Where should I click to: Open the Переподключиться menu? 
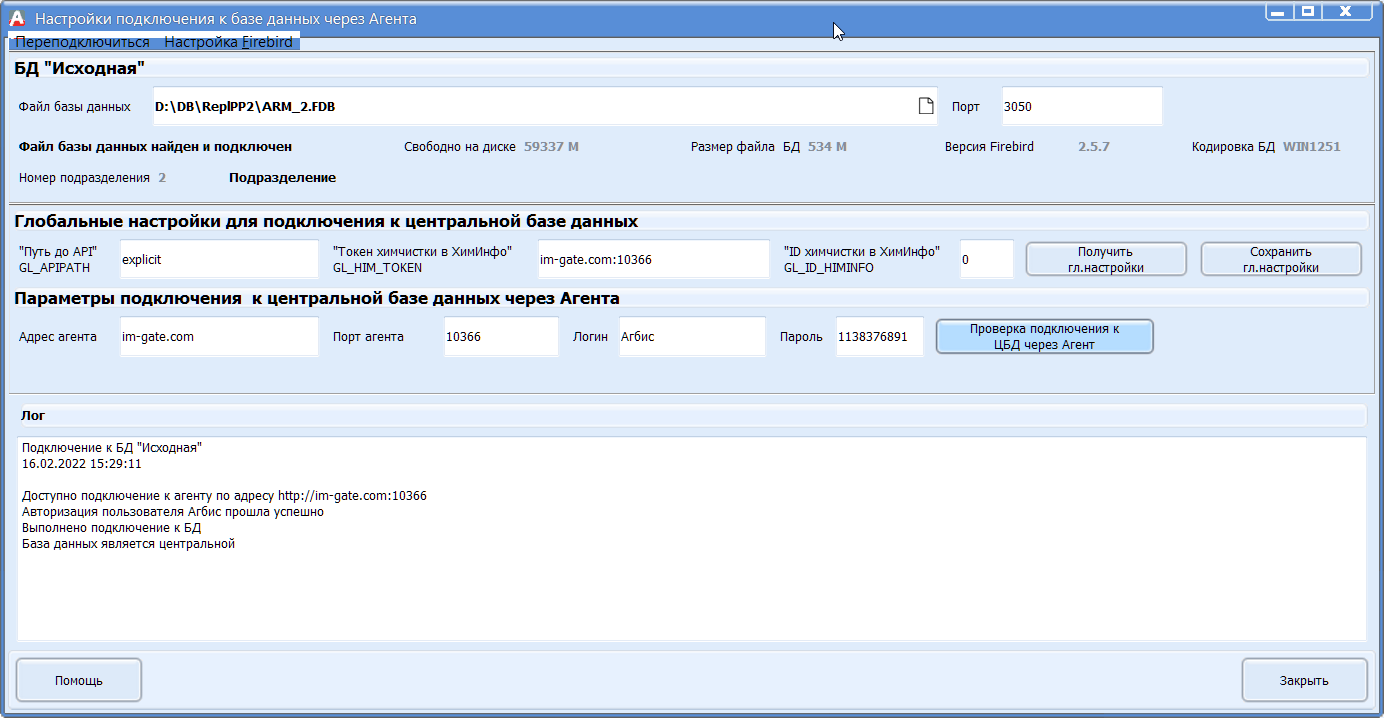coord(82,42)
